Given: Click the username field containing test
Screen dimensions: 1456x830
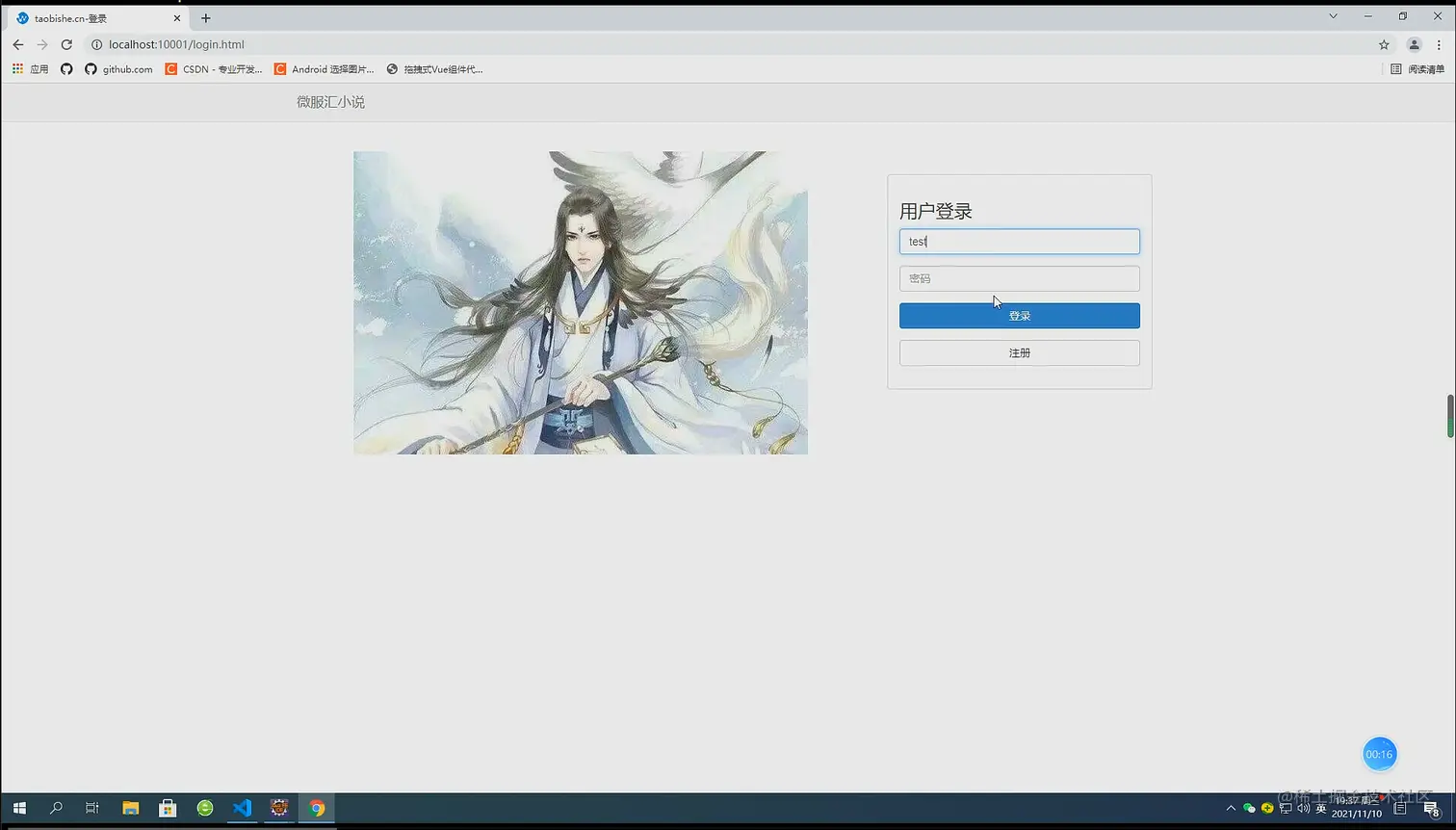Looking at the screenshot, I should (x=1019, y=242).
